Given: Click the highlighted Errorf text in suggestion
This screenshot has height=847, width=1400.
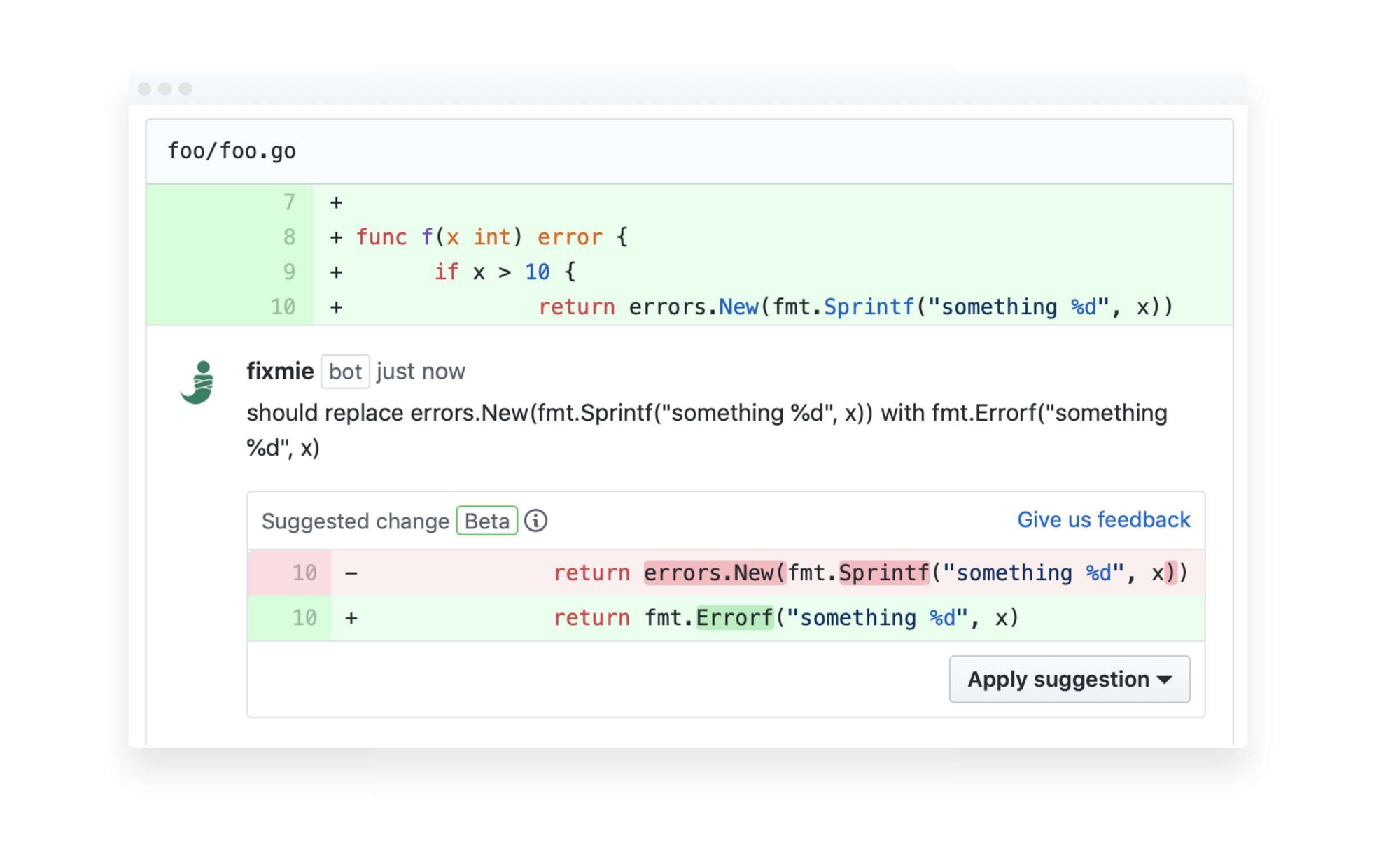Looking at the screenshot, I should tap(734, 618).
